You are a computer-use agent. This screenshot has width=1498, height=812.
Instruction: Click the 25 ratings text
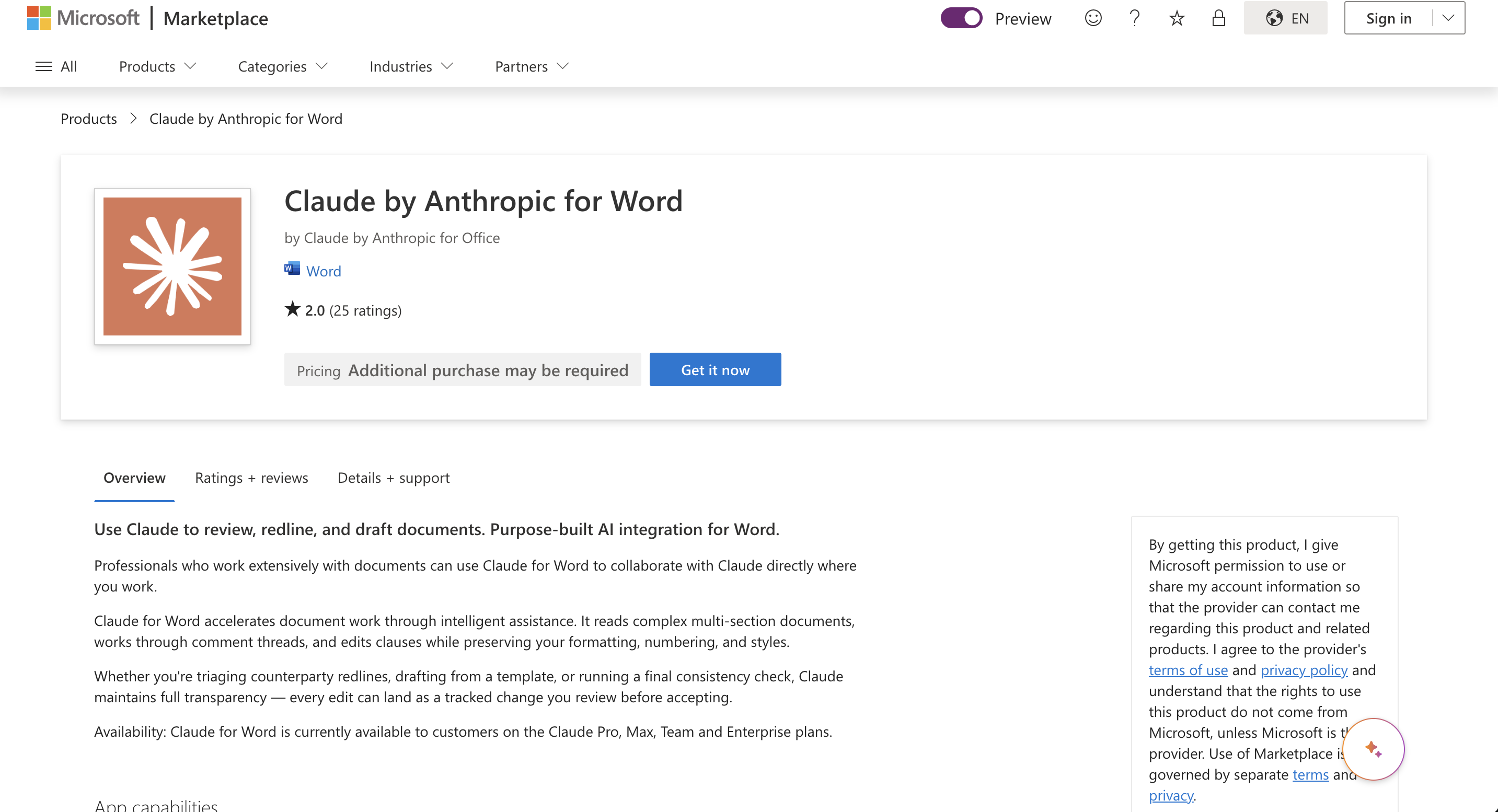365,310
